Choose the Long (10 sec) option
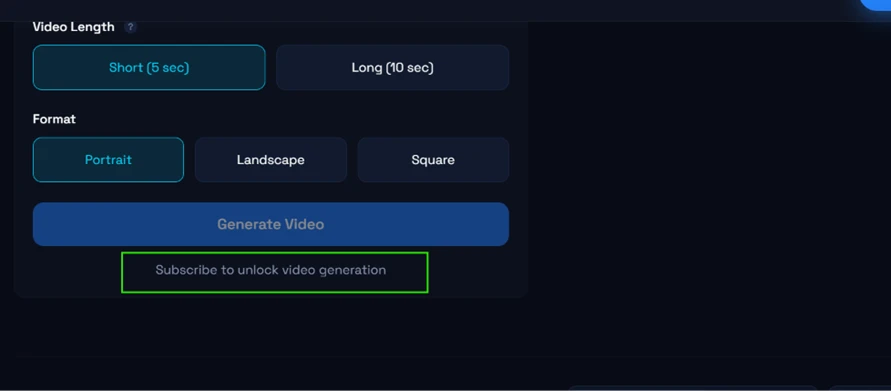The height and width of the screenshot is (391, 891). 392,68
